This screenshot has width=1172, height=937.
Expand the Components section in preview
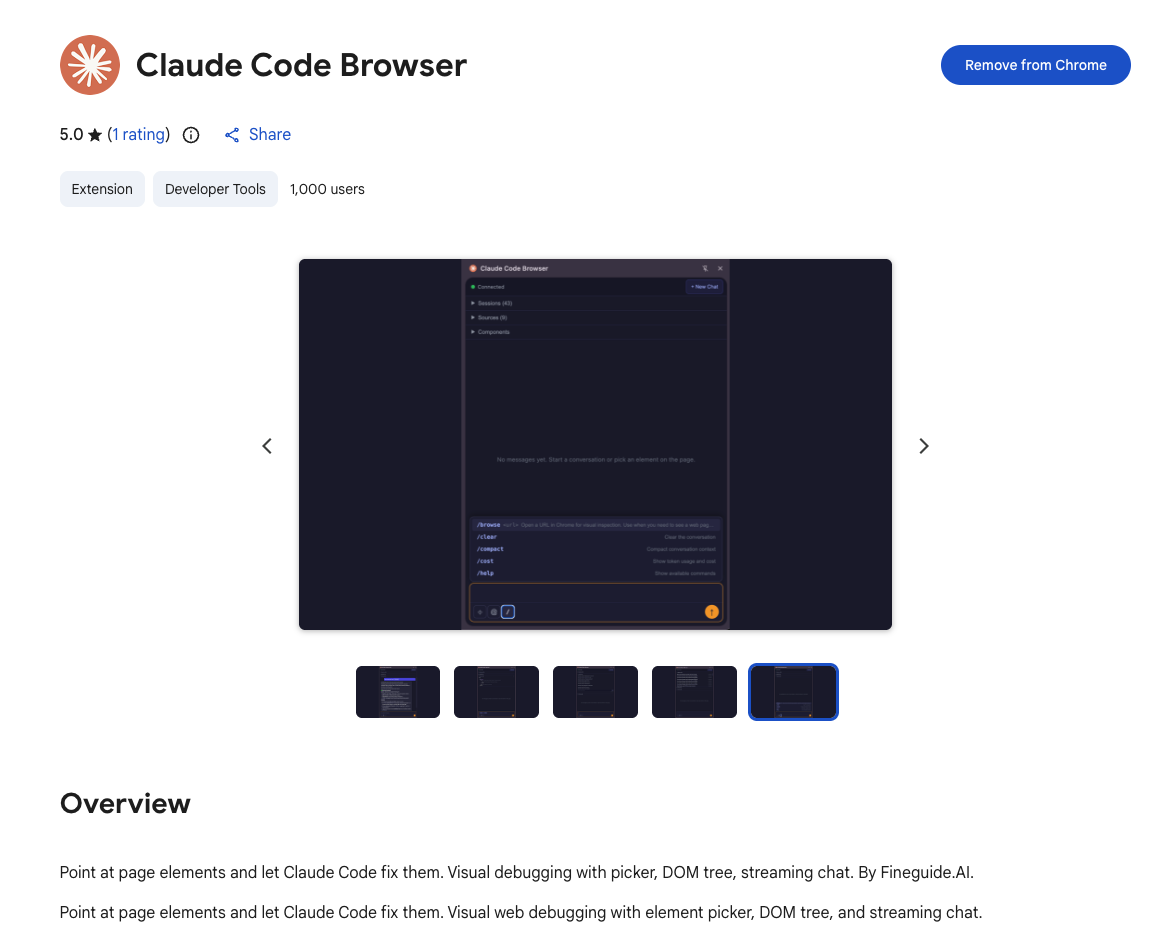[x=595, y=332]
